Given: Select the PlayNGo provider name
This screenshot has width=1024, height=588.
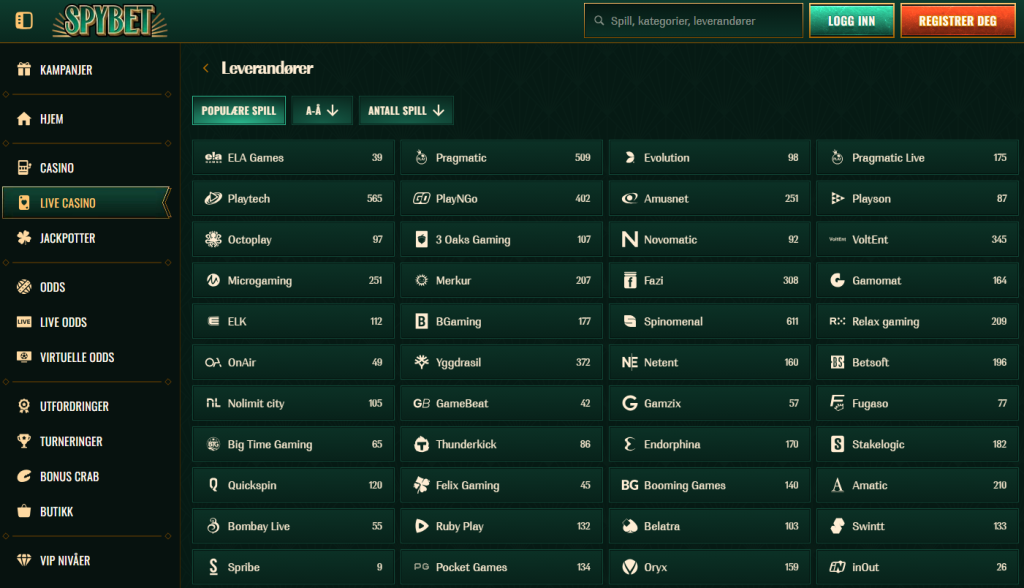Looking at the screenshot, I should tap(456, 199).
